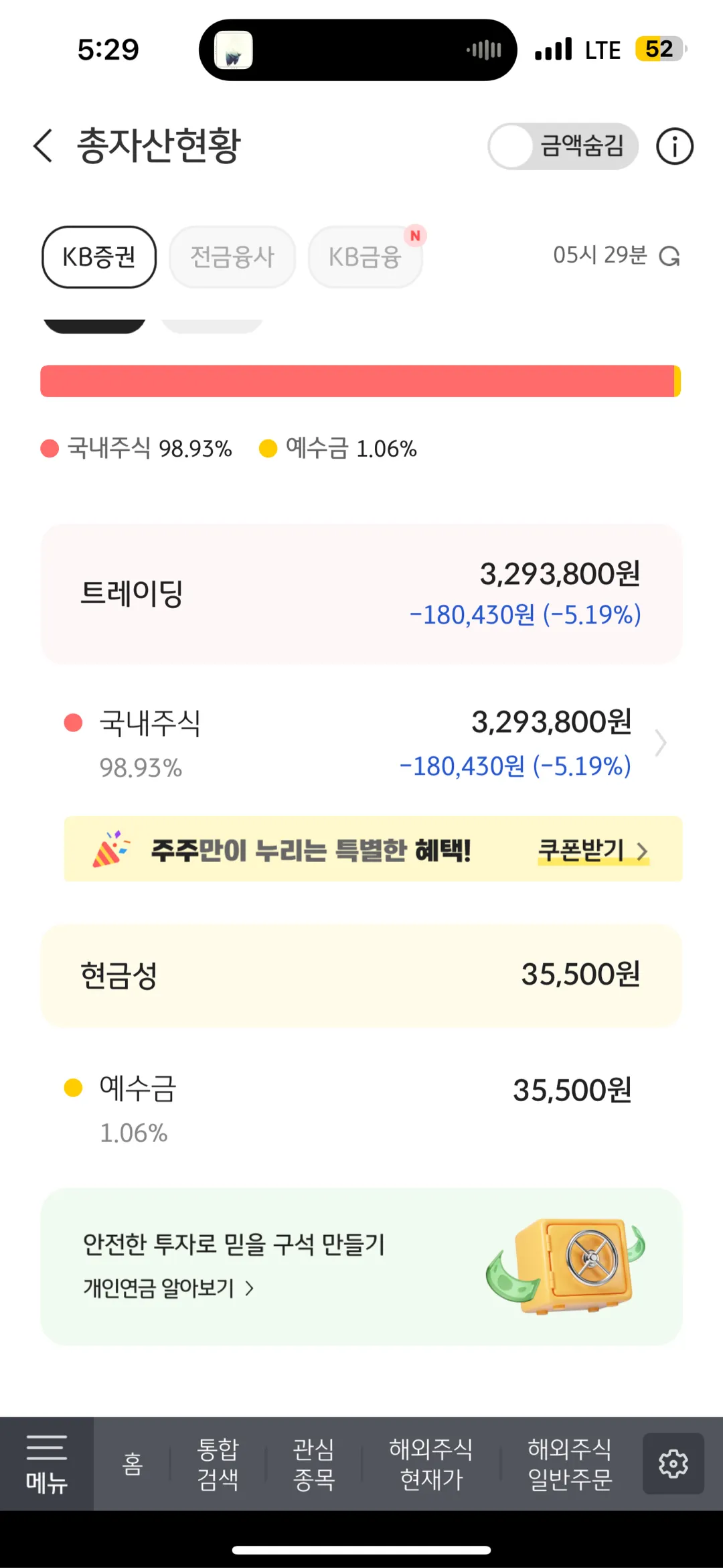Image resolution: width=723 pixels, height=1568 pixels.
Task: Select the KB금융 chip
Action: pos(365,257)
